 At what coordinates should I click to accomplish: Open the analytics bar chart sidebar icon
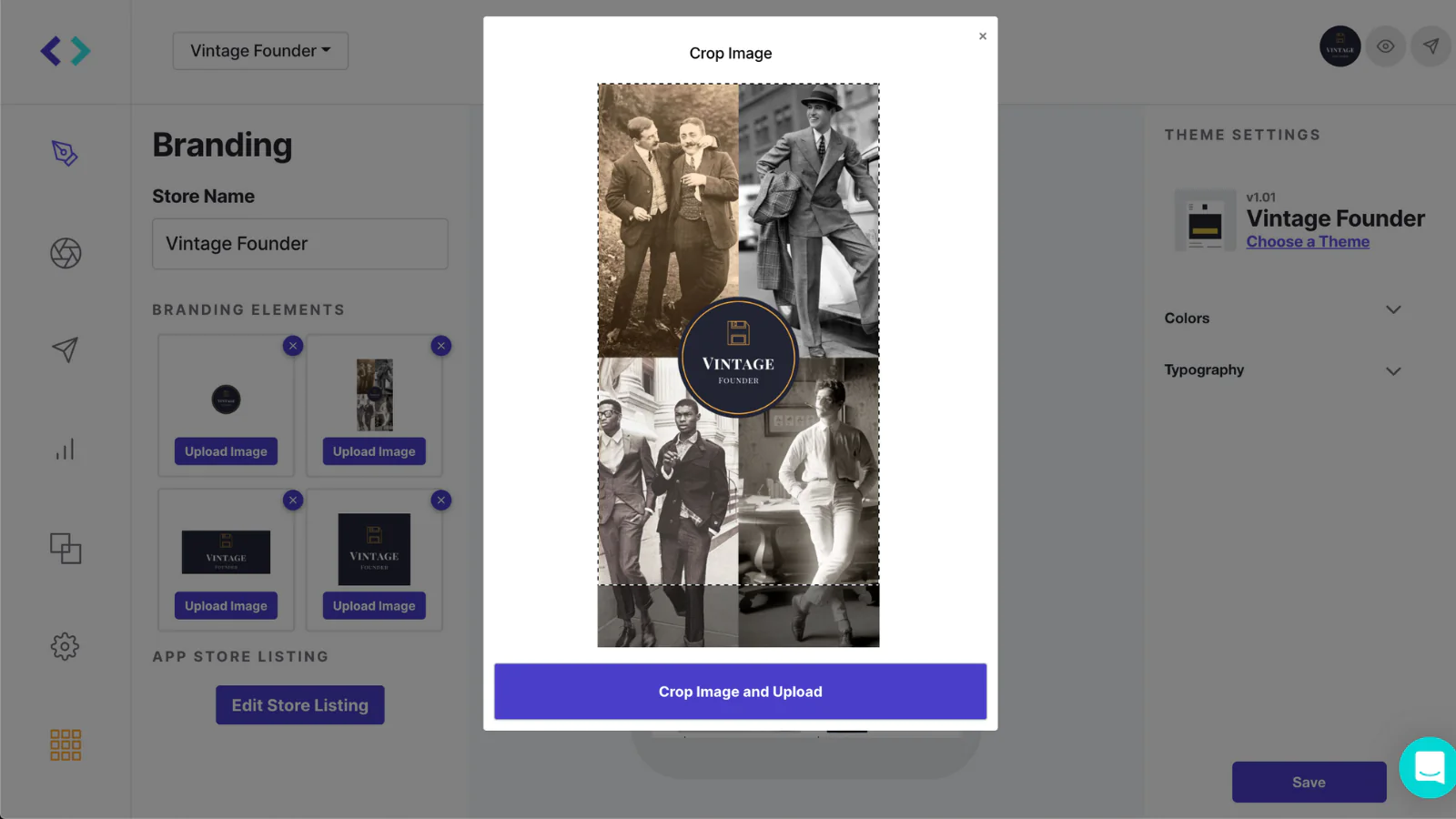(65, 449)
